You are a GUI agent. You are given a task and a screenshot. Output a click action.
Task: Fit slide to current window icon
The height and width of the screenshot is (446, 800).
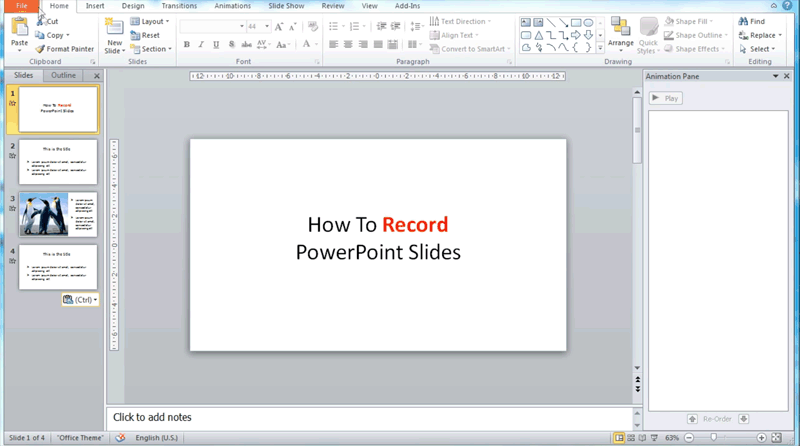coord(777,438)
